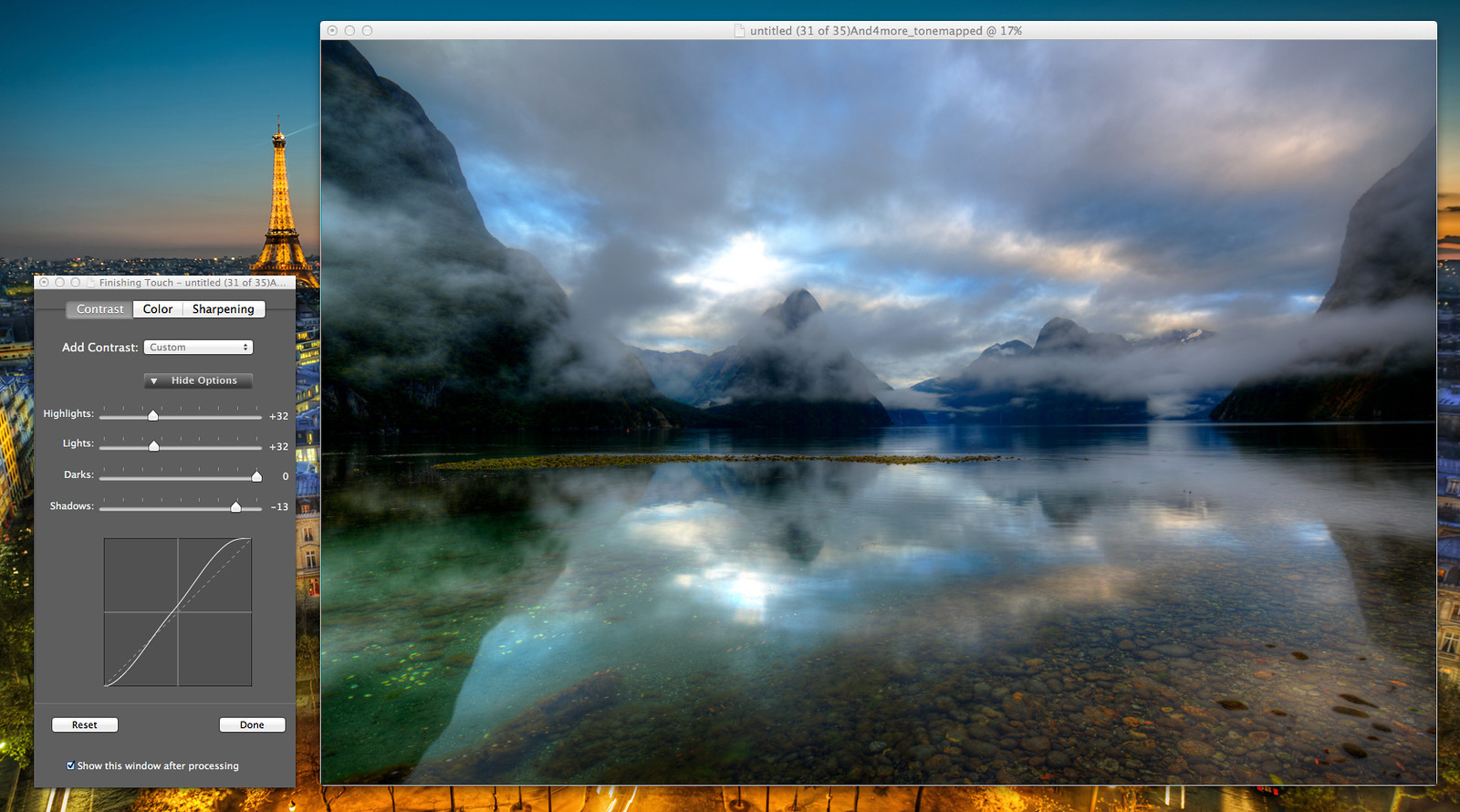This screenshot has height=812, width=1460.
Task: Click the Lights value +32
Action: click(x=278, y=446)
